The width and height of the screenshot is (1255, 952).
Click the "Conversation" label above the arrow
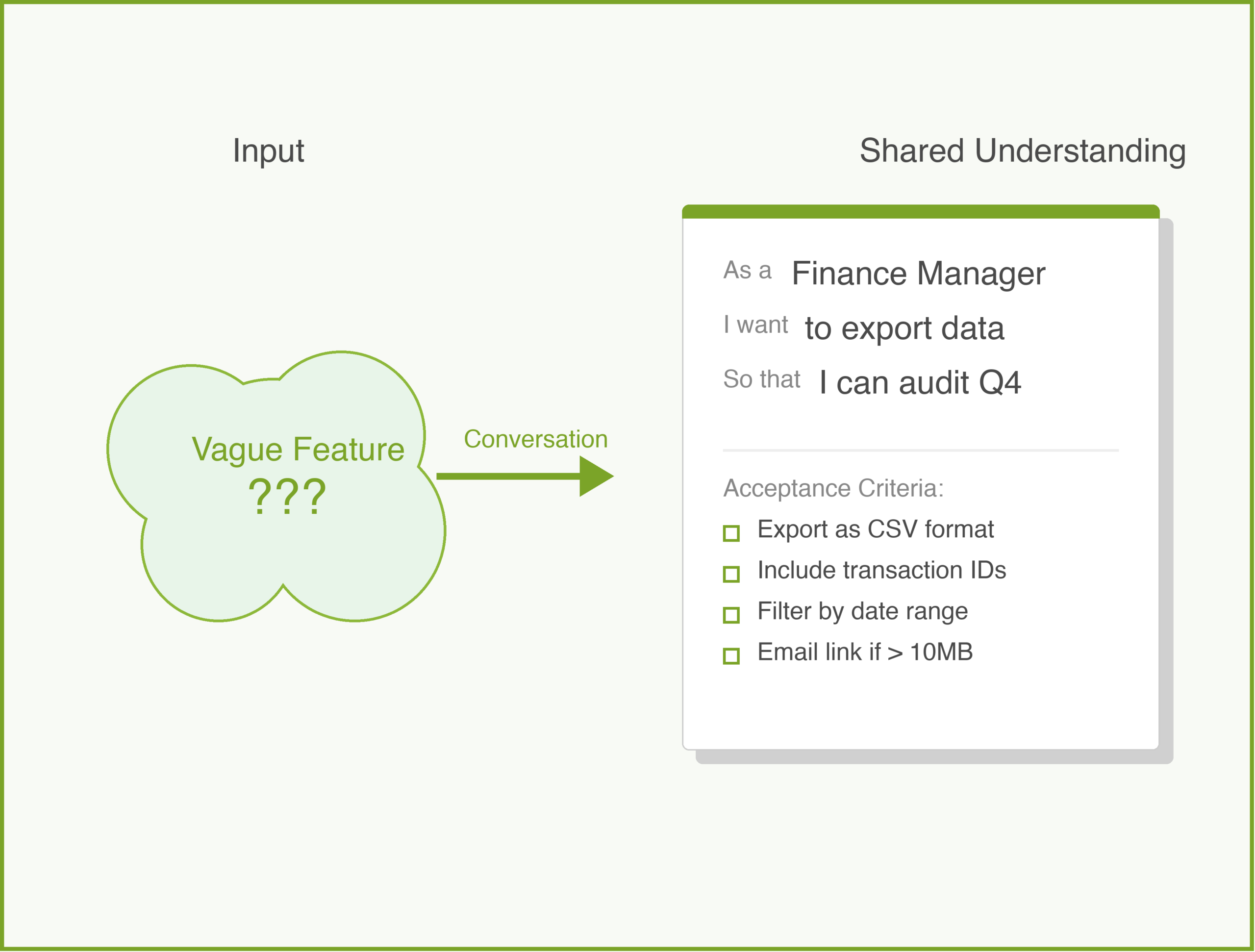[x=536, y=439]
